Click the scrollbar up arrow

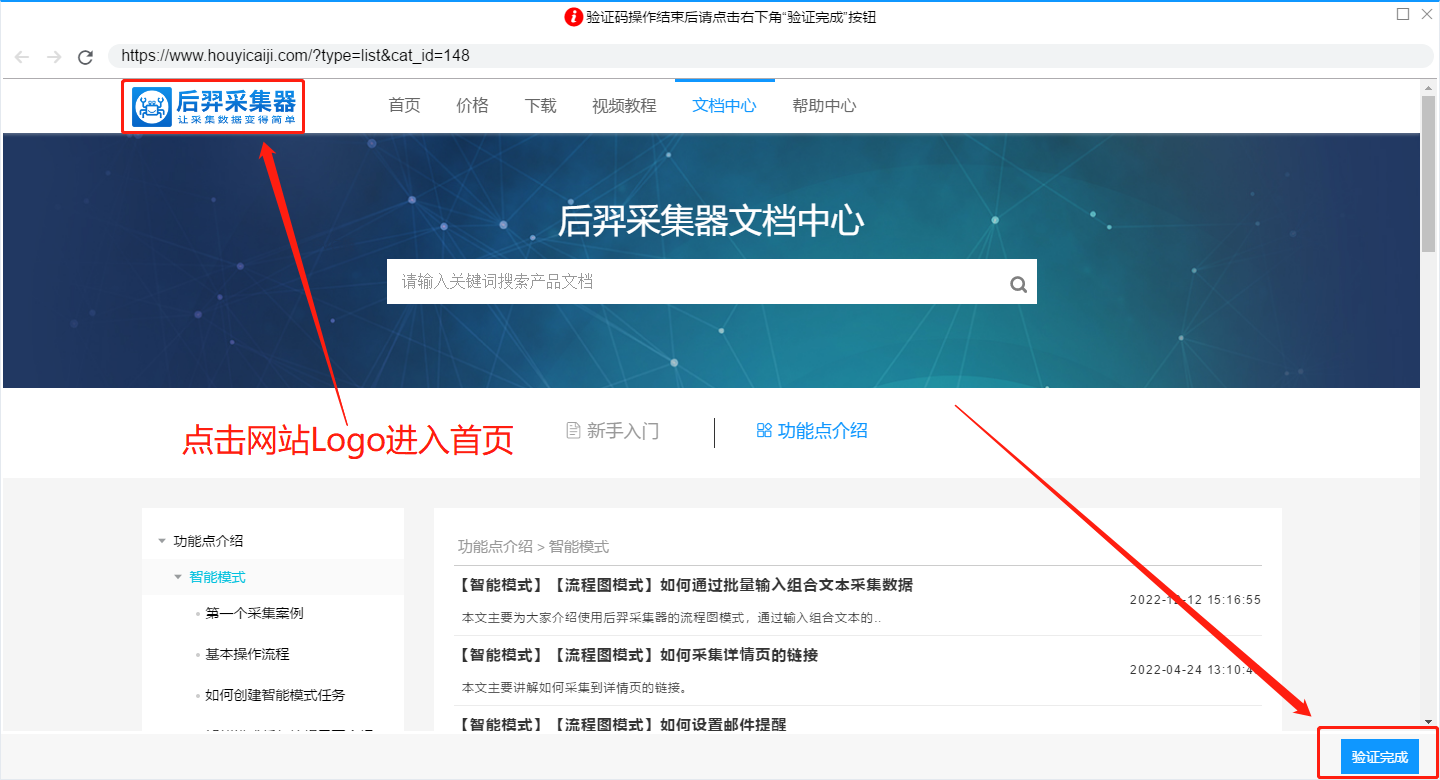(1430, 88)
